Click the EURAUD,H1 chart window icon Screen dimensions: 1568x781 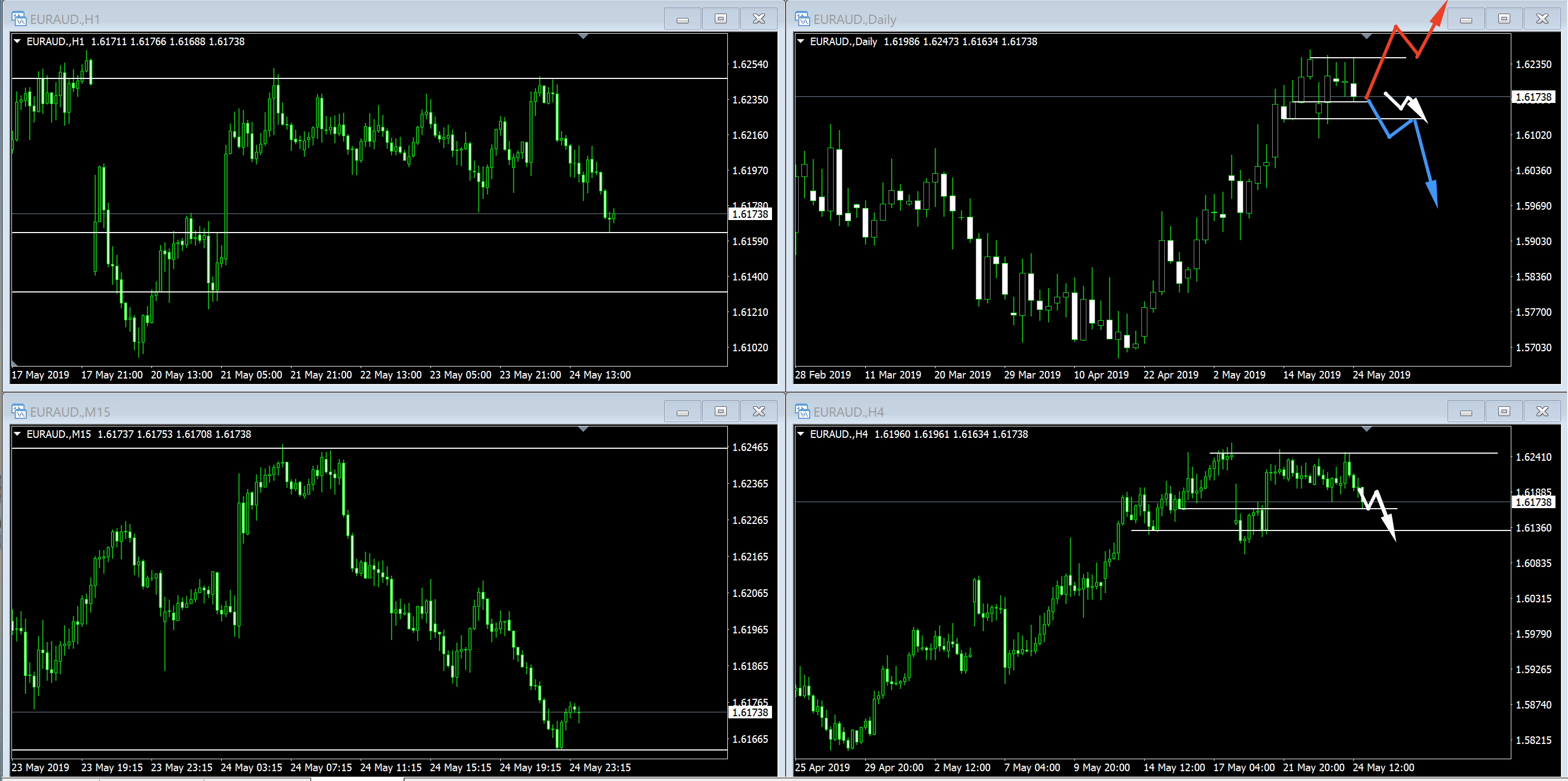(19, 19)
